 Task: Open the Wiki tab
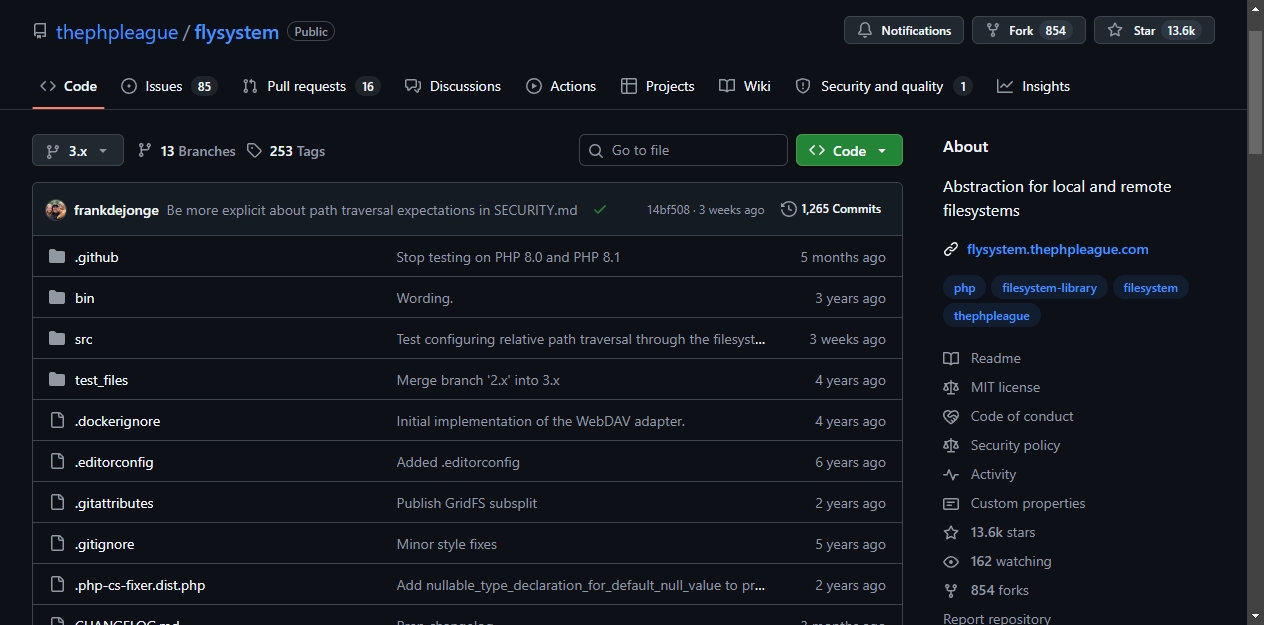click(x=745, y=86)
